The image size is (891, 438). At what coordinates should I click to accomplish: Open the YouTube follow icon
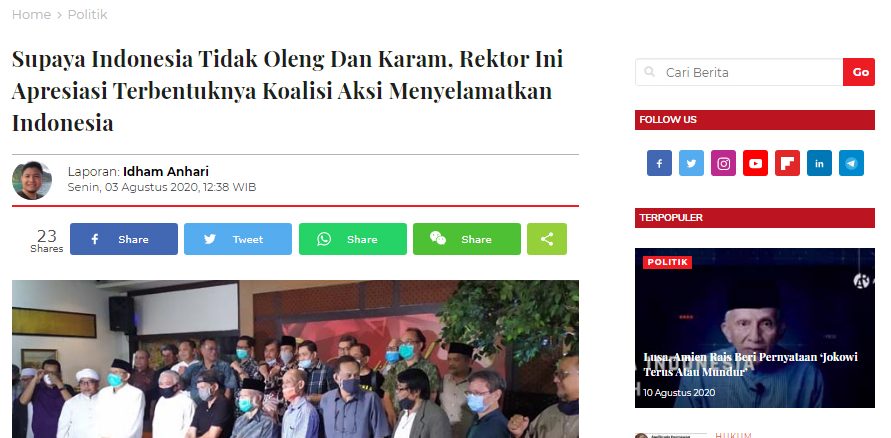pos(755,163)
